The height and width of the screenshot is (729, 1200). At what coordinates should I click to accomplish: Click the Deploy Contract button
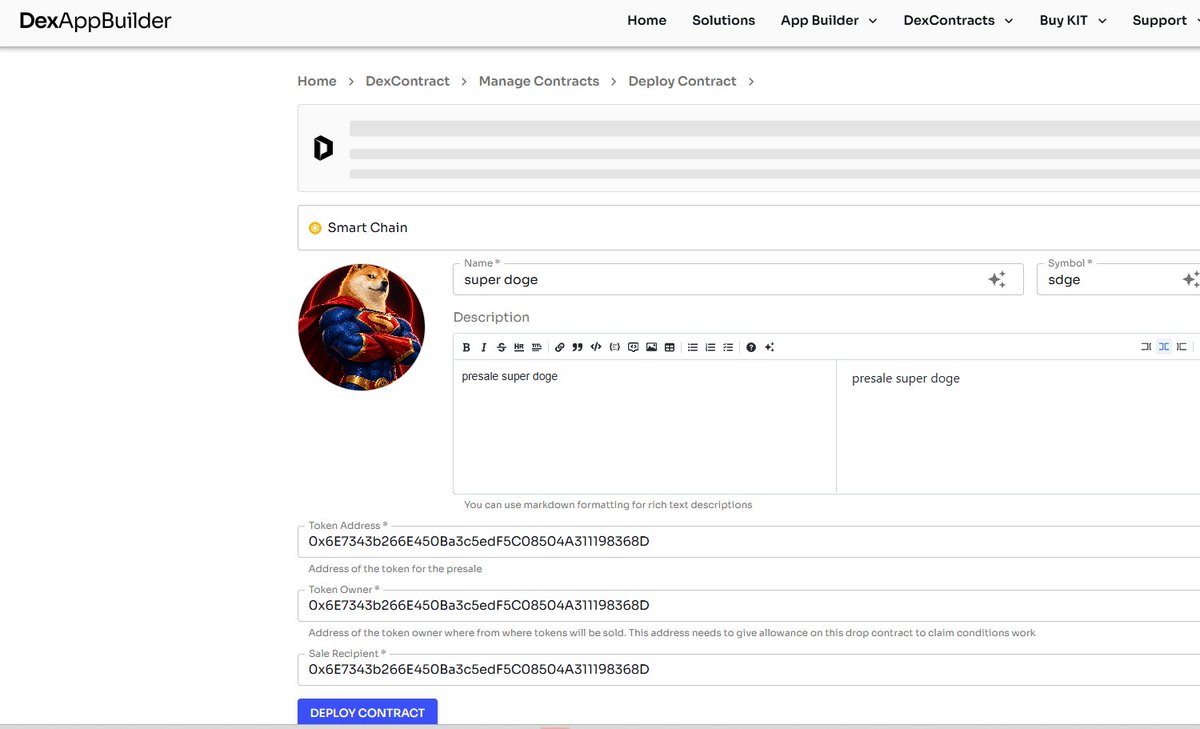367,712
